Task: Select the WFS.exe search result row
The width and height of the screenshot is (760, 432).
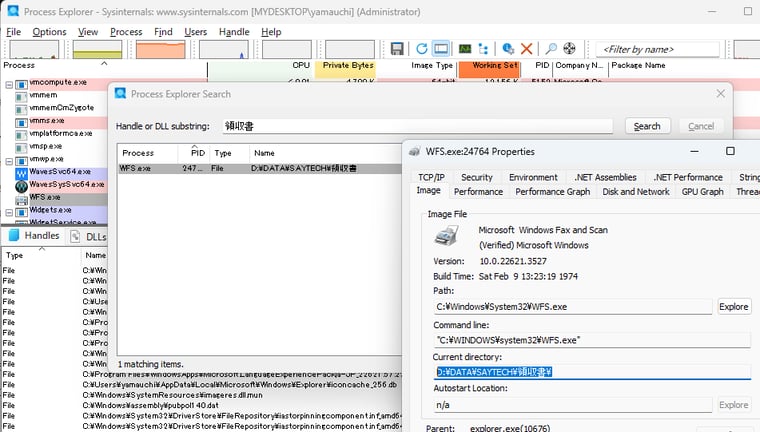Action: click(x=260, y=168)
